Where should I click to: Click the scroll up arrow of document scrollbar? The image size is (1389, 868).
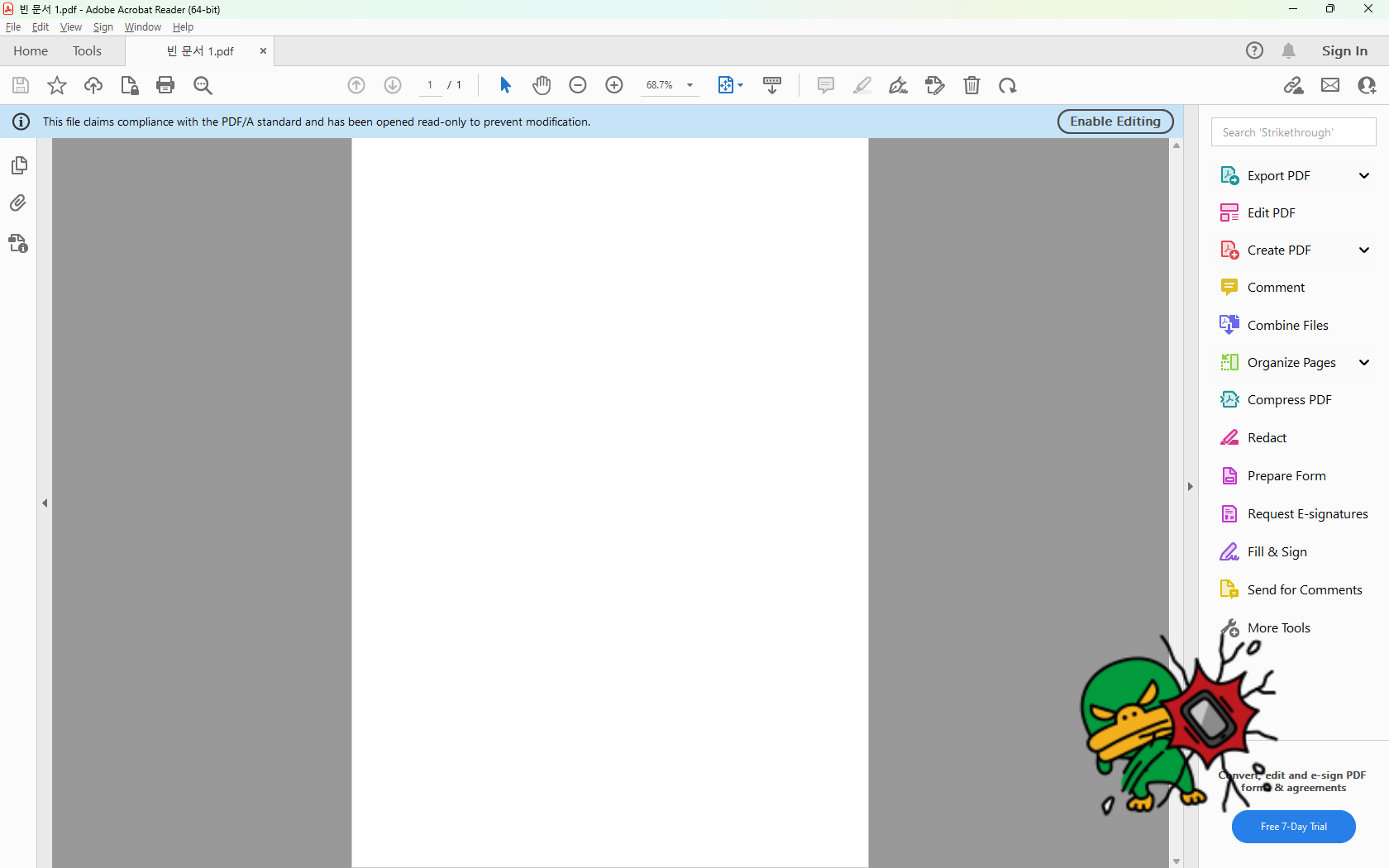(x=1177, y=145)
